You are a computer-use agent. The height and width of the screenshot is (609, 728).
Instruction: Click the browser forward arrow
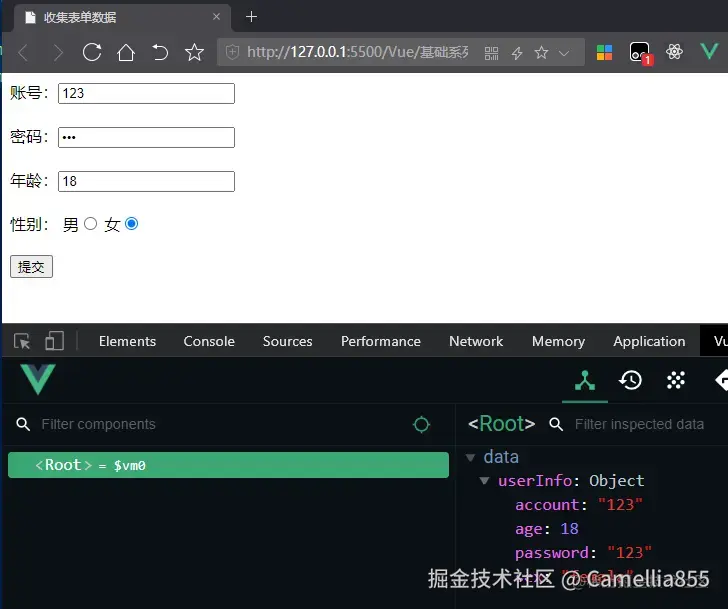tap(58, 52)
